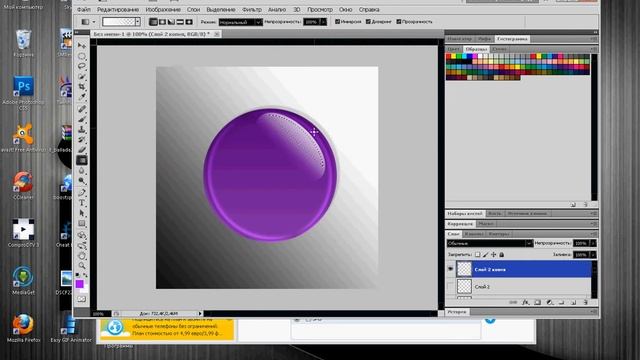Delete the selected layer
Screen dimensions: 640x360
(585, 302)
